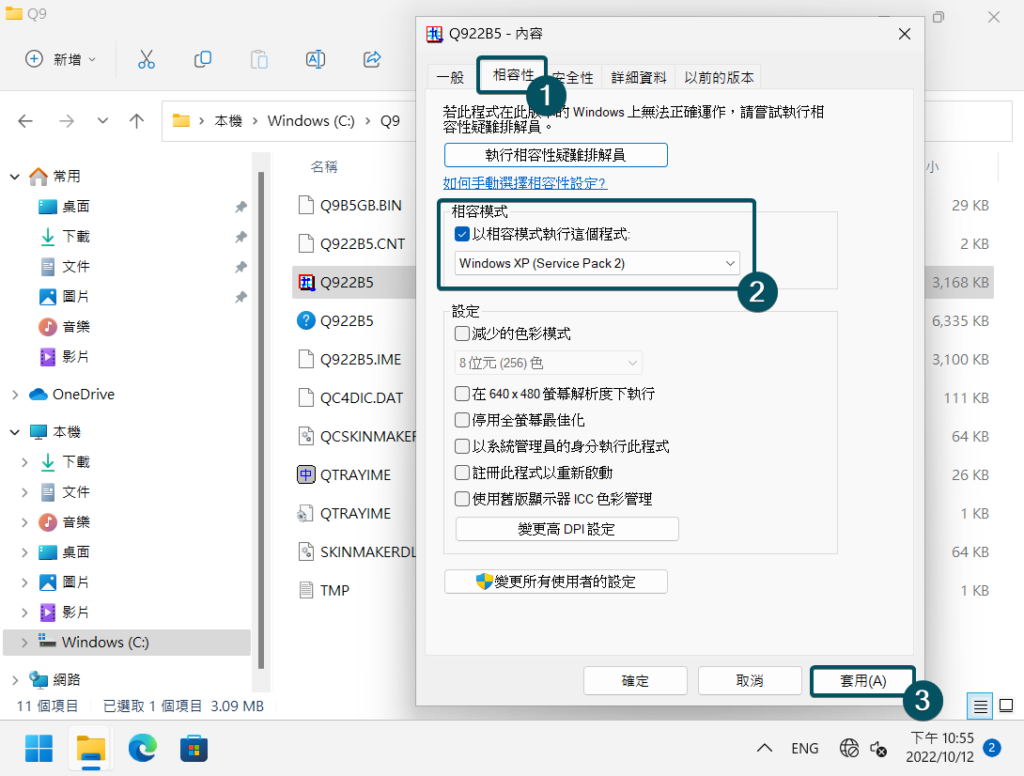Viewport: 1024px width, 776px height.
Task: Switch to the 以前的版本 tab
Action: pos(719,77)
